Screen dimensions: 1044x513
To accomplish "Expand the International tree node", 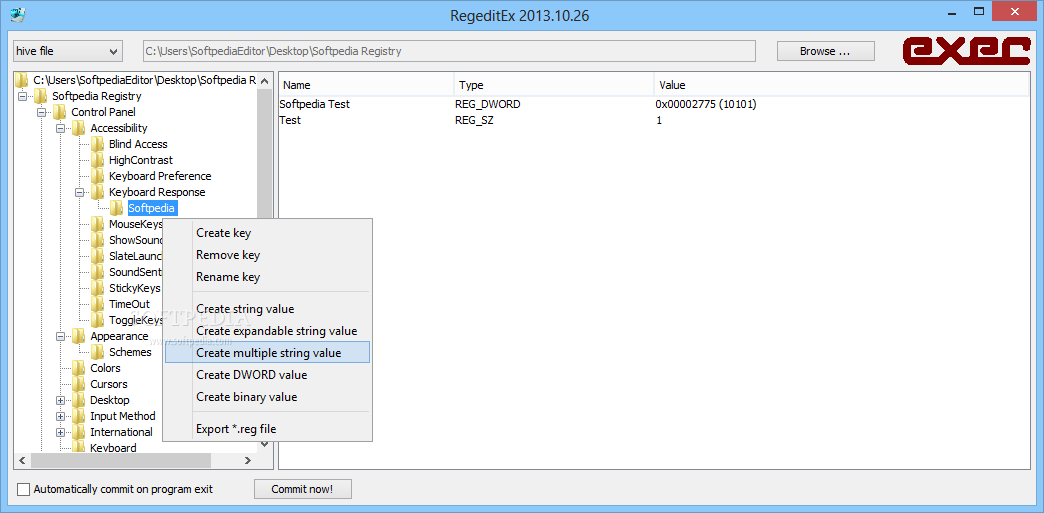I will (61, 432).
